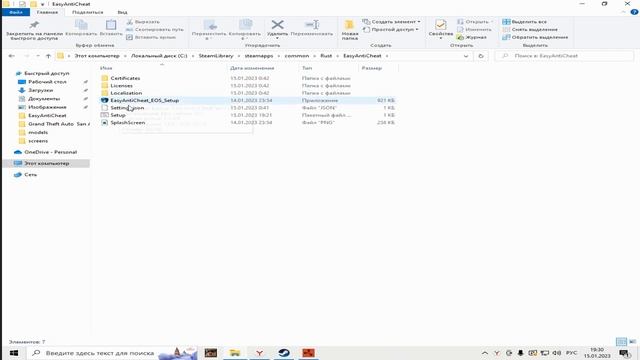The height and width of the screenshot is (360, 640).
Task: Switch to details view icon in status bar
Action: coord(621,342)
